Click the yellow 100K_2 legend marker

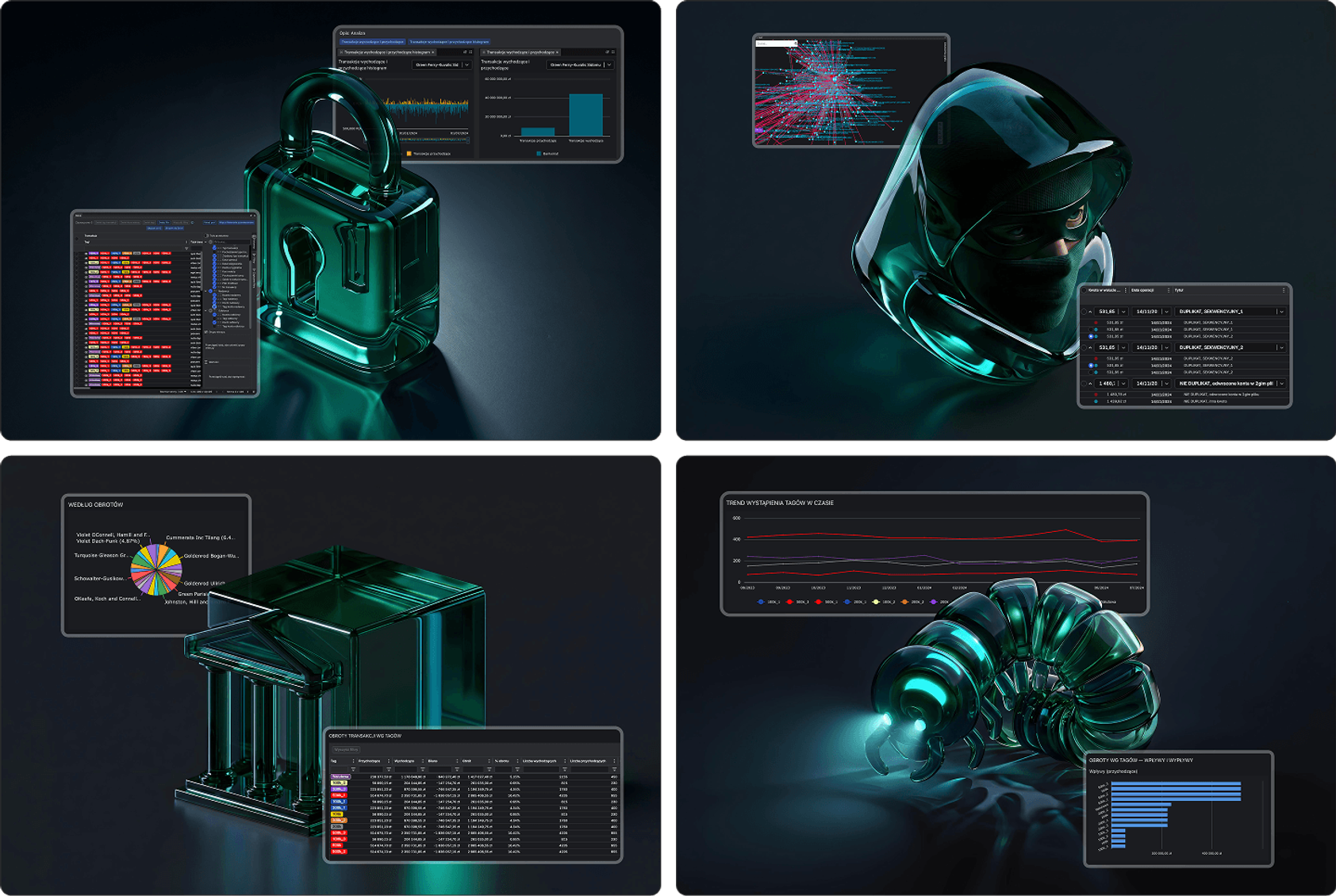point(876,602)
